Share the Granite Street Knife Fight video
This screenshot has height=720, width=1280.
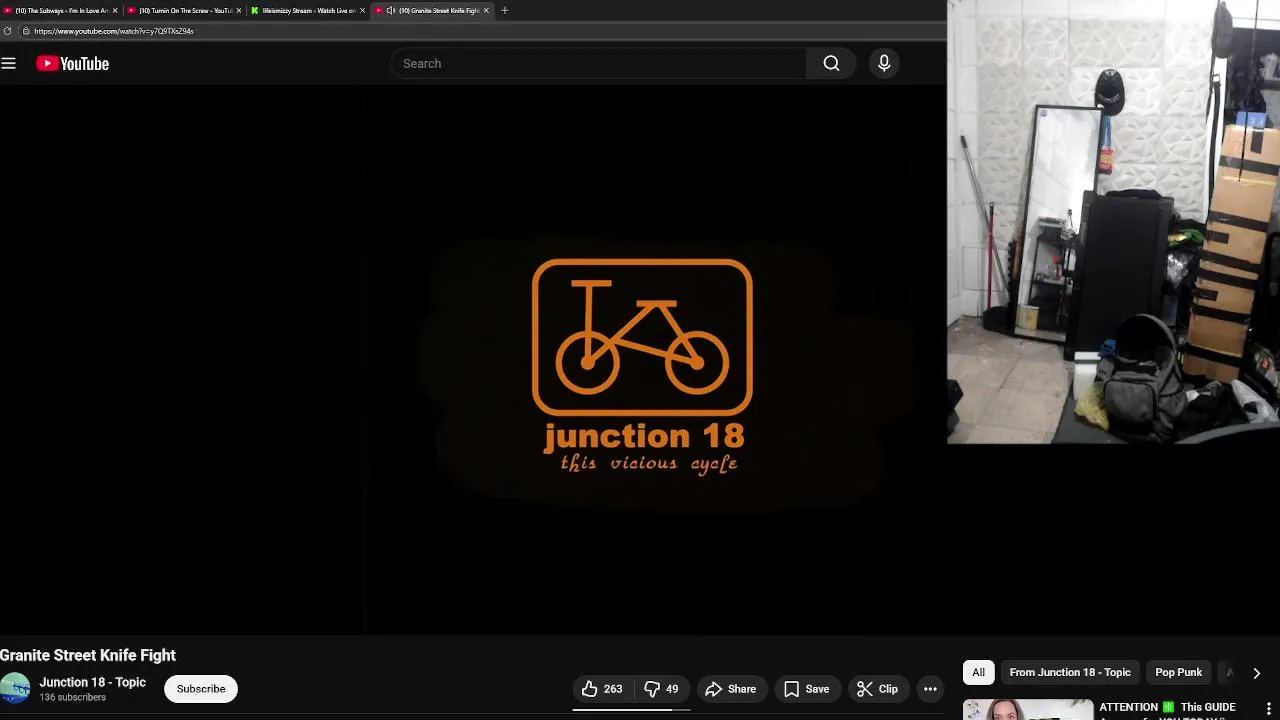click(731, 689)
